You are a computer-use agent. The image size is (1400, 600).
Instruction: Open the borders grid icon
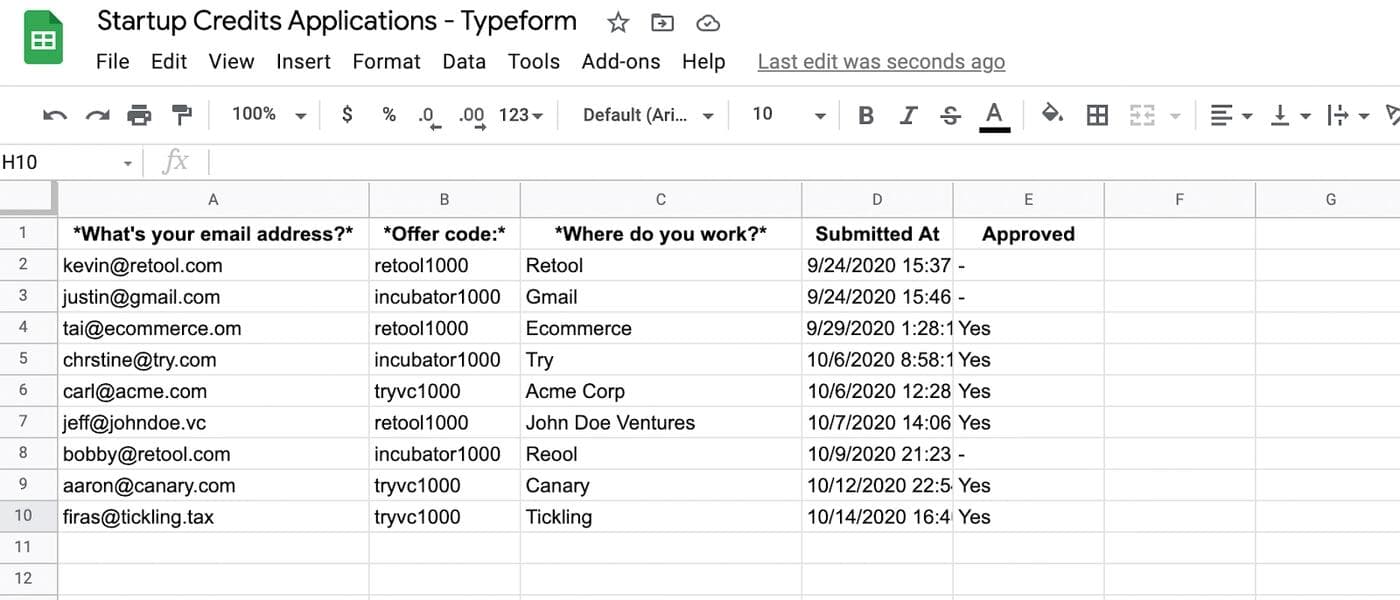click(x=1097, y=115)
